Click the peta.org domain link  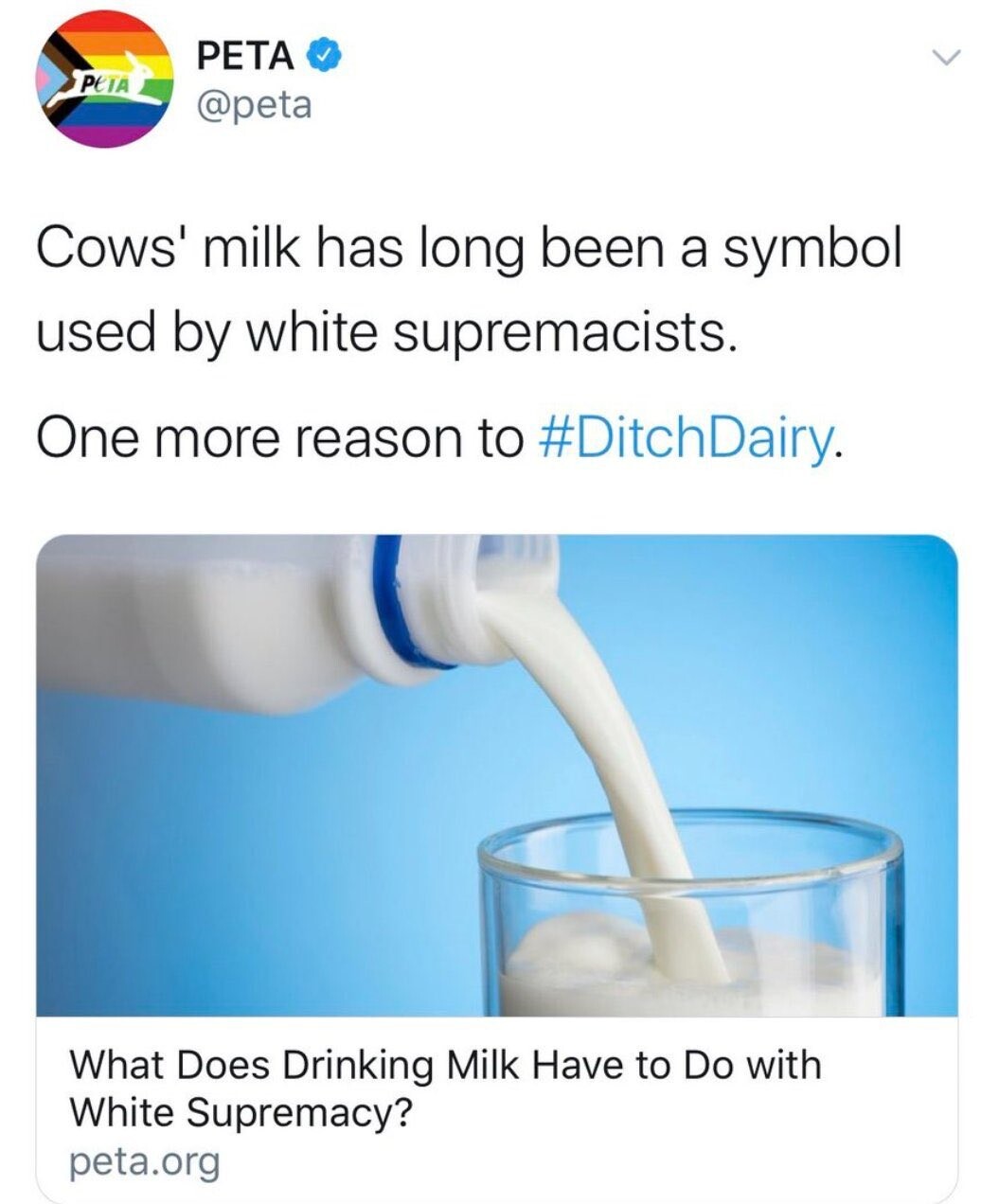tap(144, 1160)
